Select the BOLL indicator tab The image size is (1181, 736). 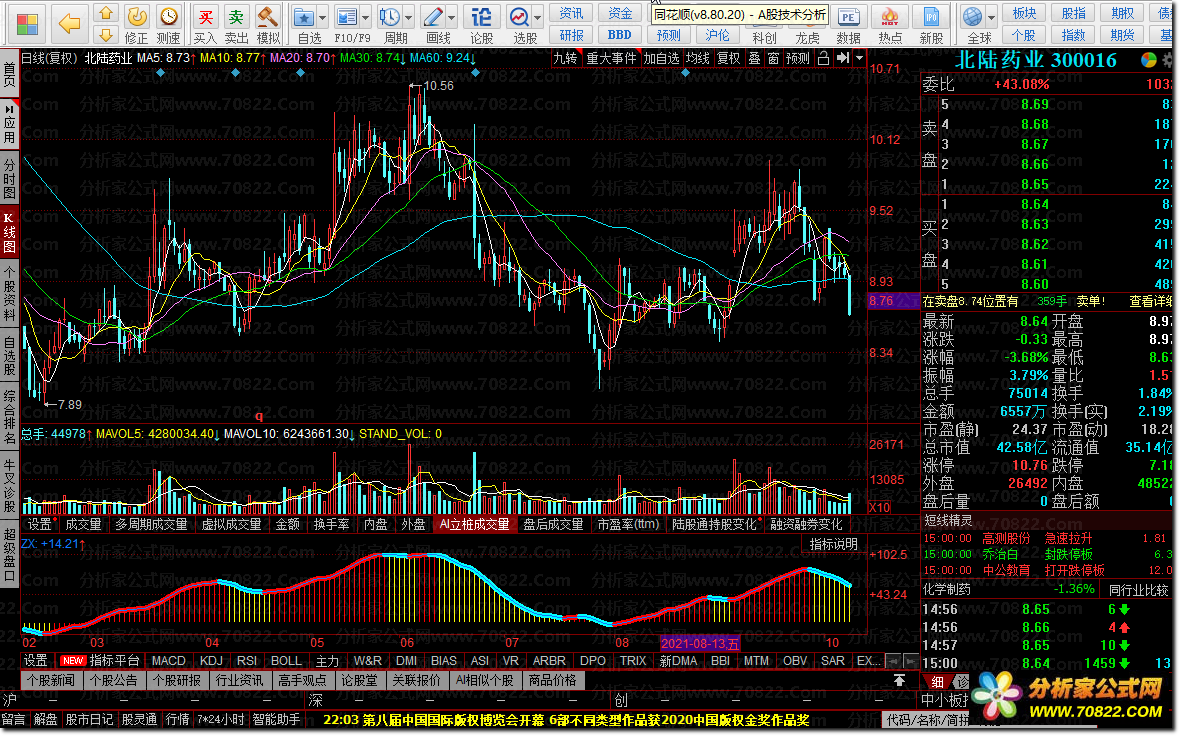[x=286, y=661]
